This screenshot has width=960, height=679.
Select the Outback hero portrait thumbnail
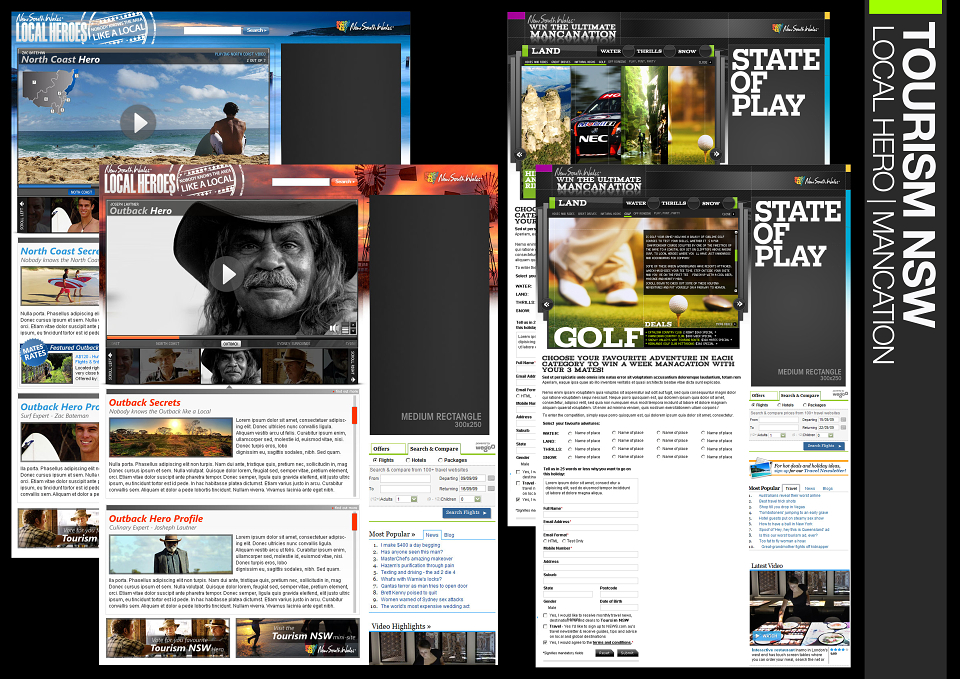point(231,366)
